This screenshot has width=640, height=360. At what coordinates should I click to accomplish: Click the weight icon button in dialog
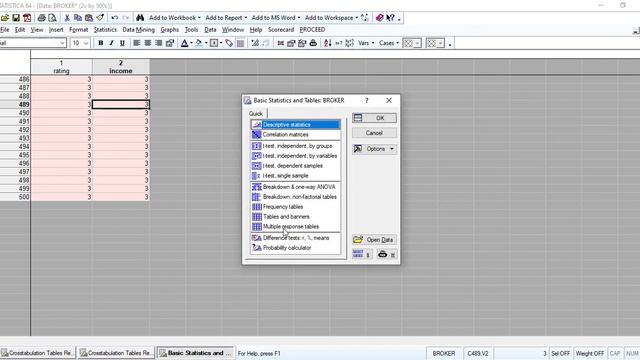click(386, 254)
